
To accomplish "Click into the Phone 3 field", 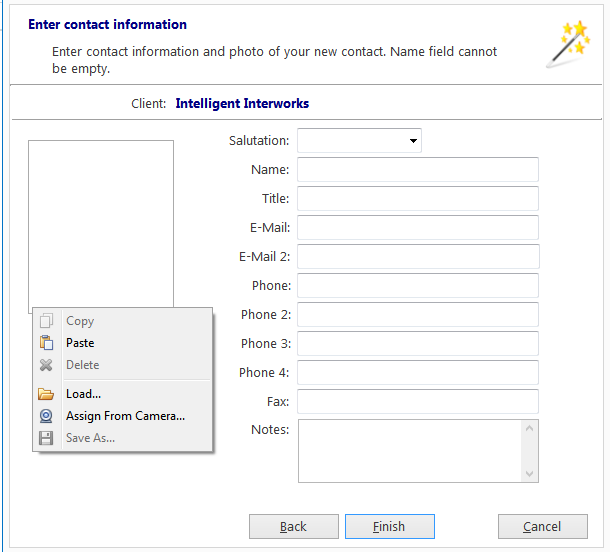I will 418,343.
